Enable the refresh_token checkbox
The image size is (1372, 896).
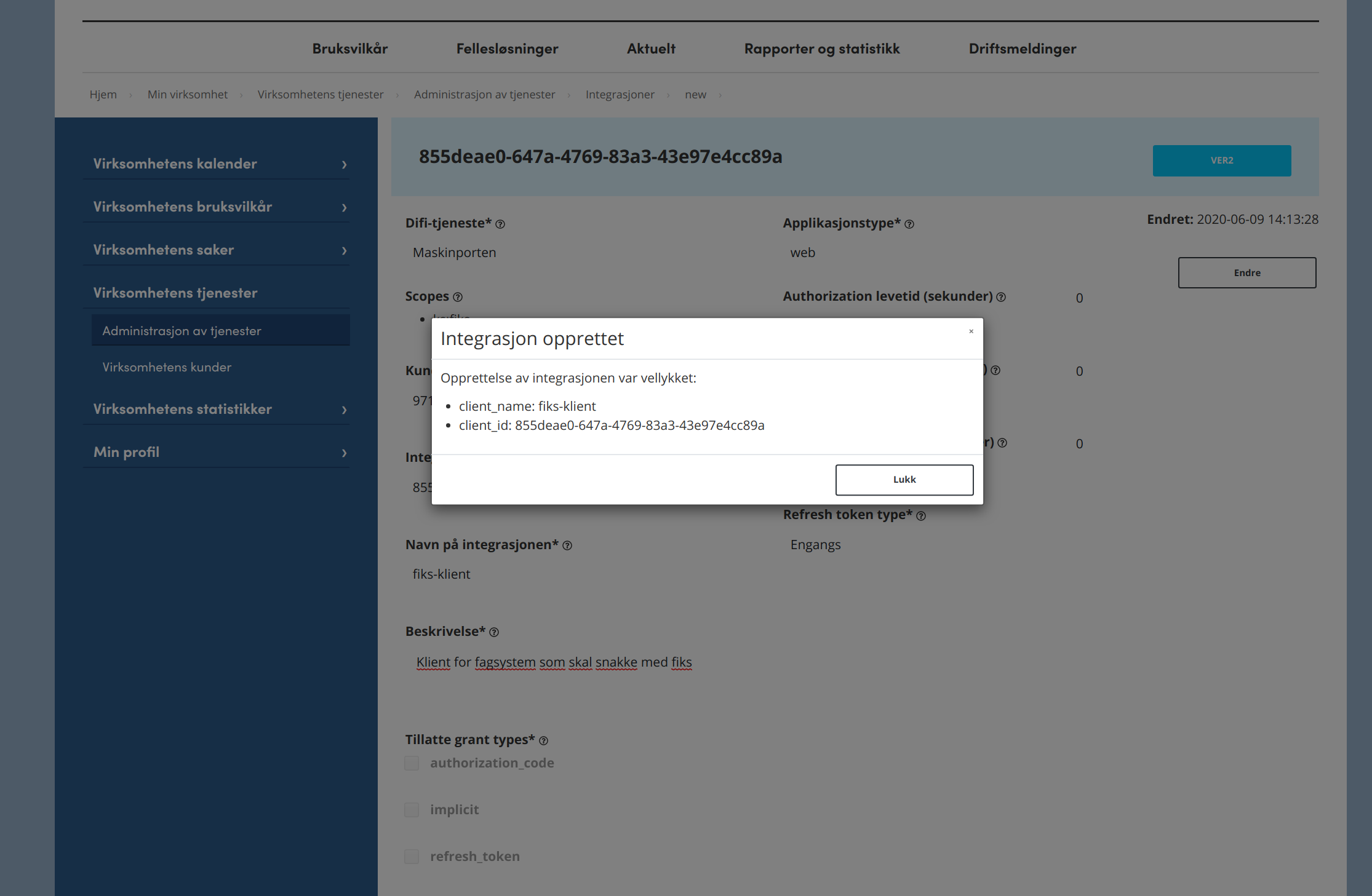pyautogui.click(x=412, y=857)
